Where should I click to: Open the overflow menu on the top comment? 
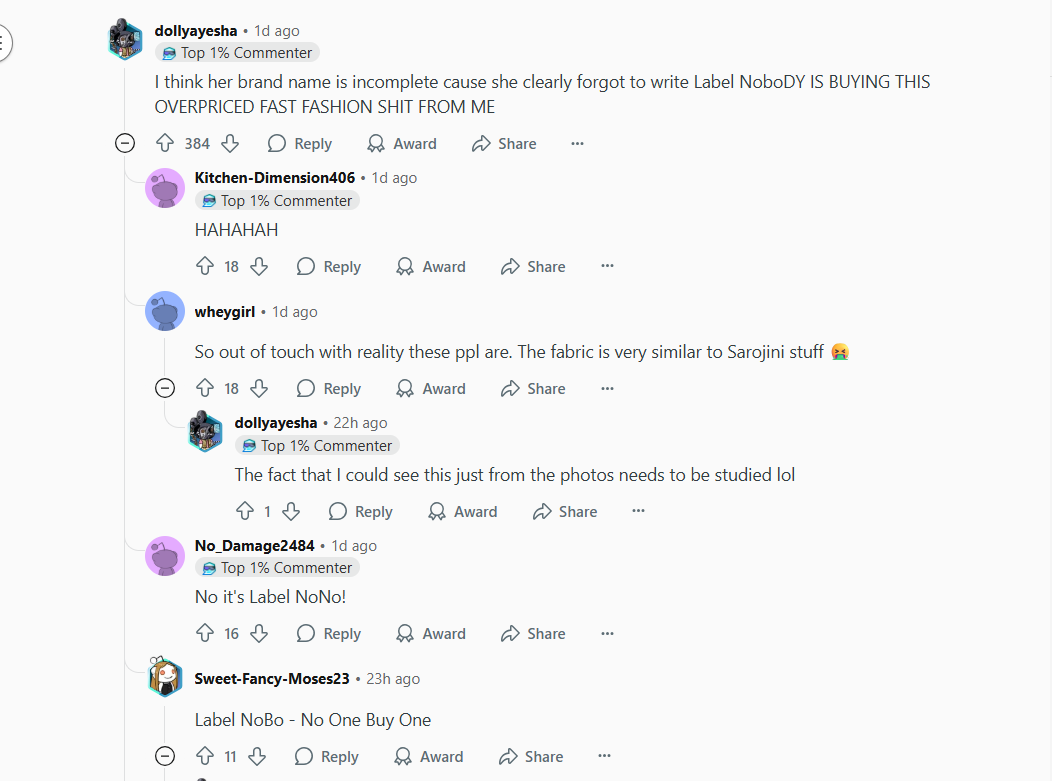577,143
